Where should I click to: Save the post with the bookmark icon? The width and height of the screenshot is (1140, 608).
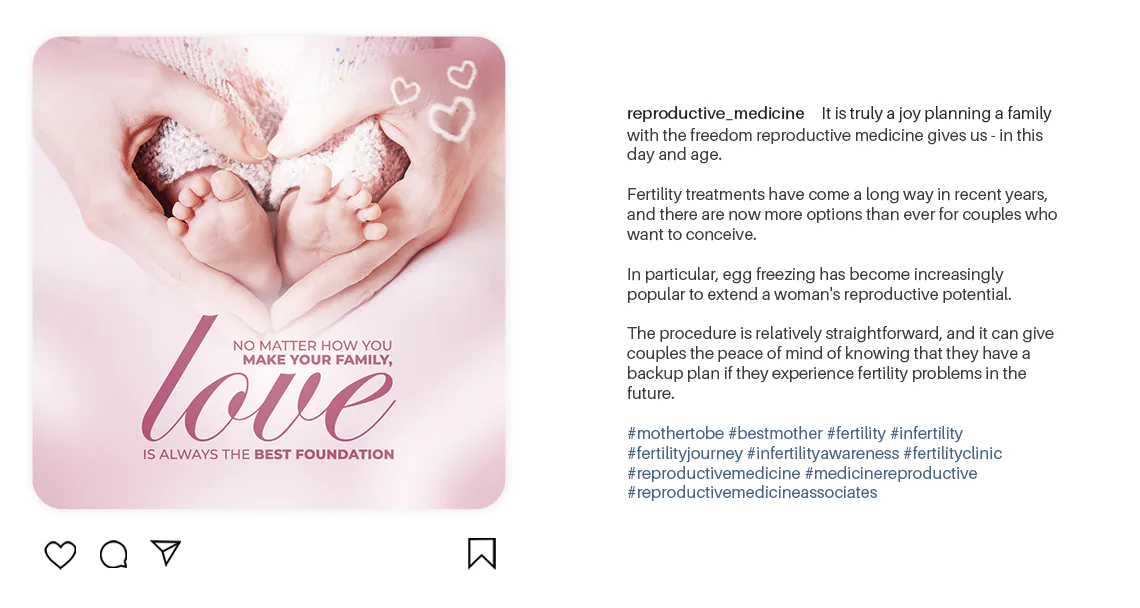click(x=482, y=553)
